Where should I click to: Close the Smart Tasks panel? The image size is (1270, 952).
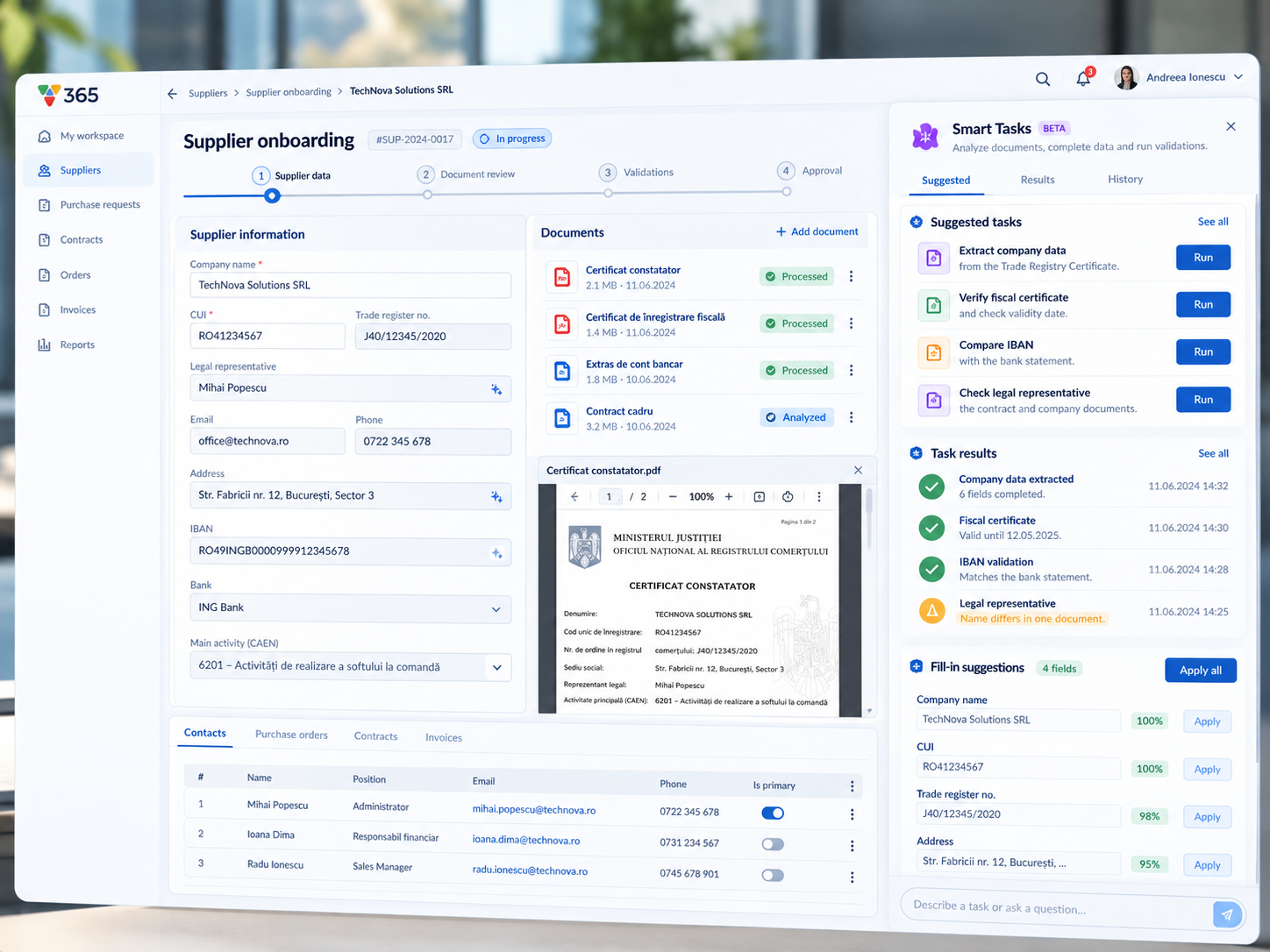1231,127
